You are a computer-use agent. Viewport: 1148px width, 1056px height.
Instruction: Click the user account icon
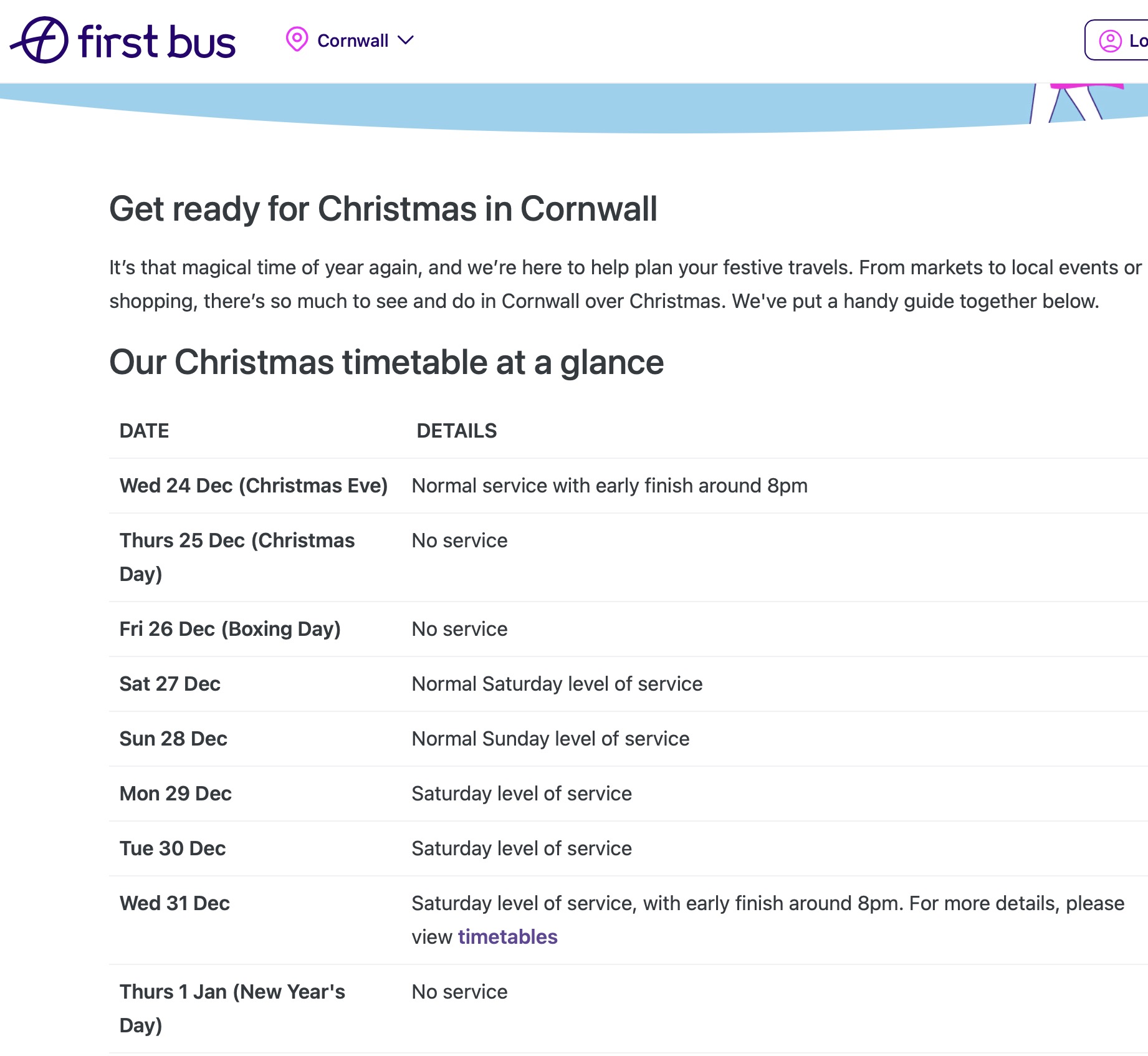tap(1110, 41)
